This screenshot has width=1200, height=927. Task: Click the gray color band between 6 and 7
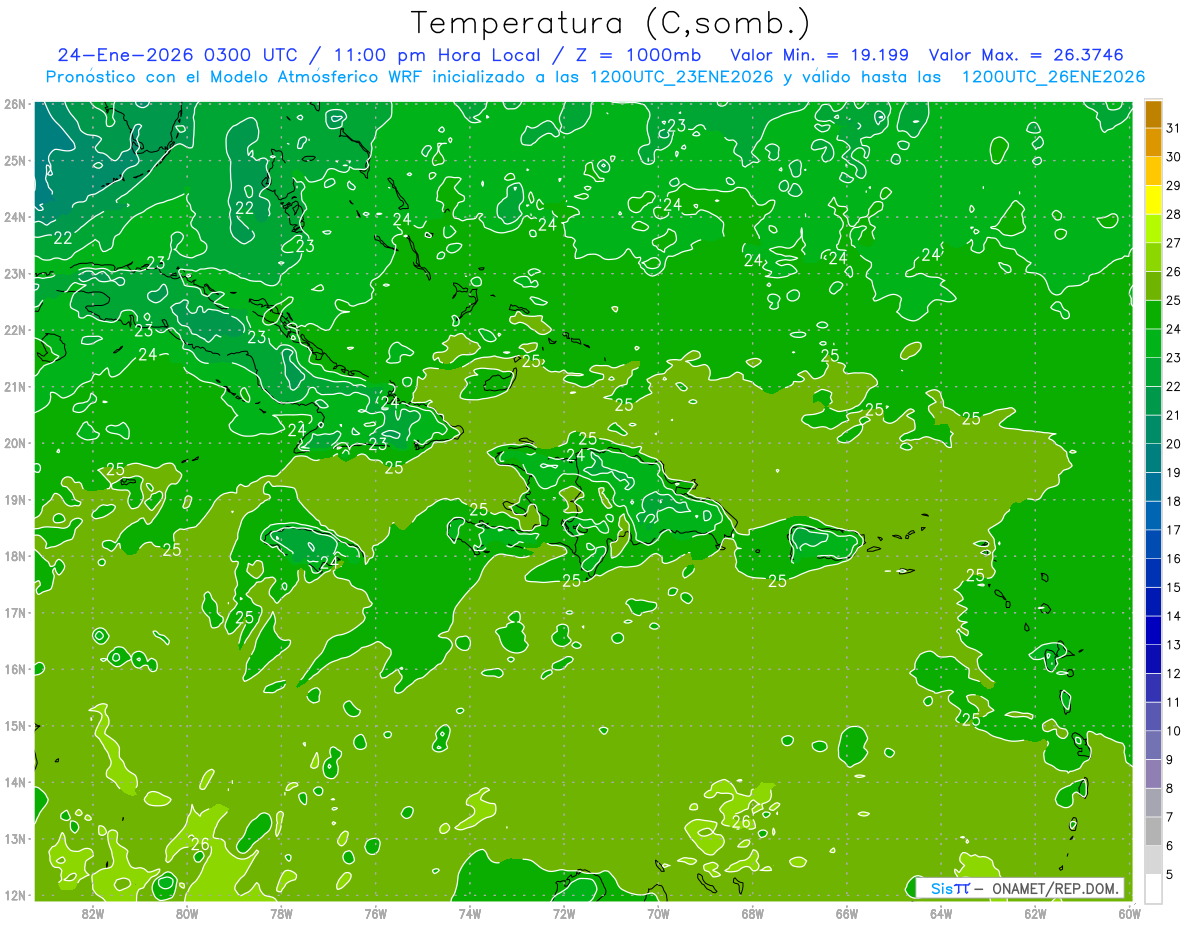(1153, 831)
